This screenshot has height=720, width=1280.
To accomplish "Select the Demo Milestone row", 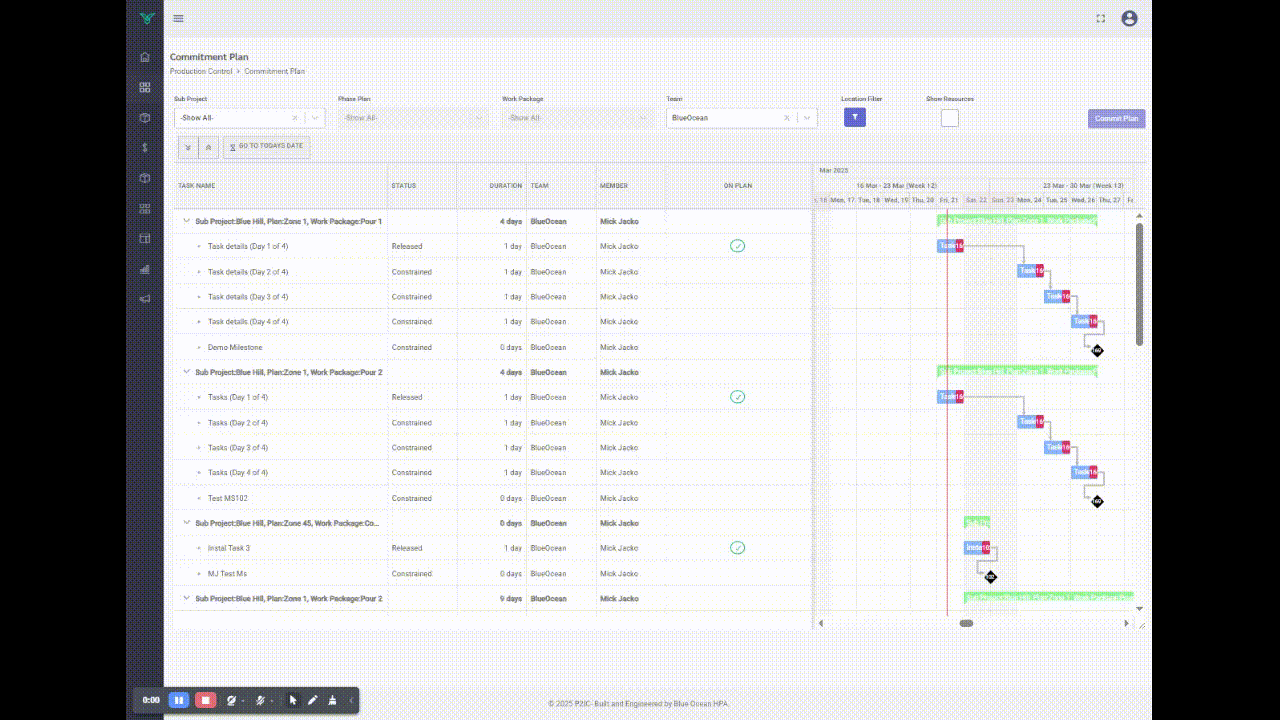I will coord(492,347).
